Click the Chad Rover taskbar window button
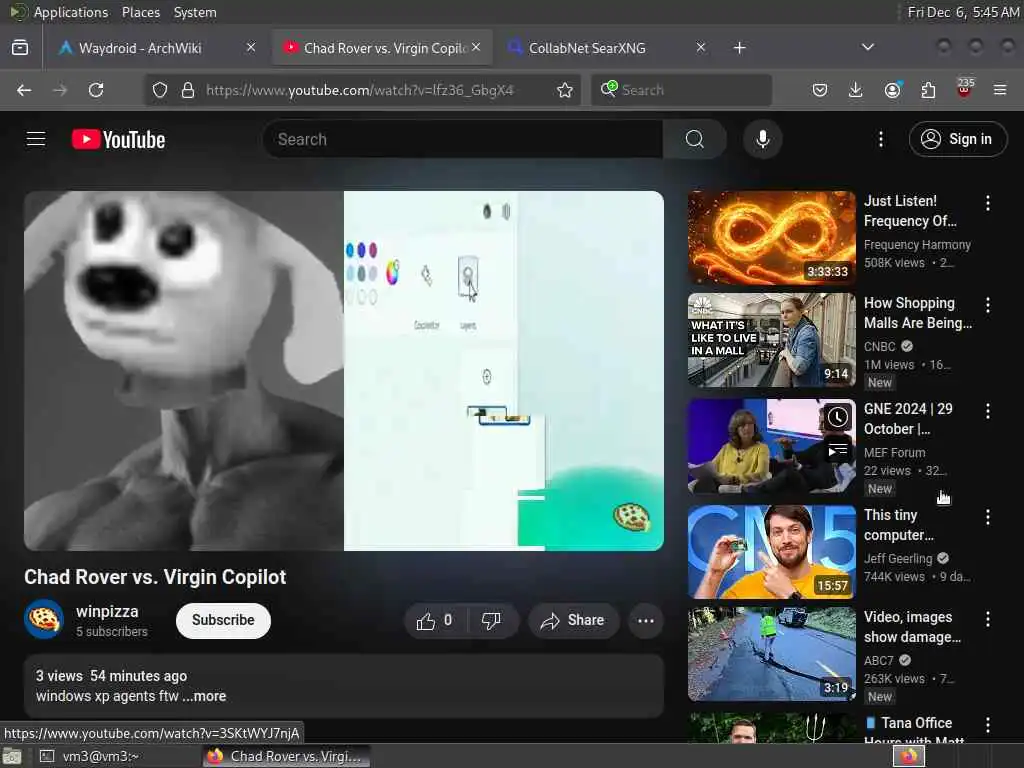Screen dimensions: 1024x768 (x=286, y=756)
